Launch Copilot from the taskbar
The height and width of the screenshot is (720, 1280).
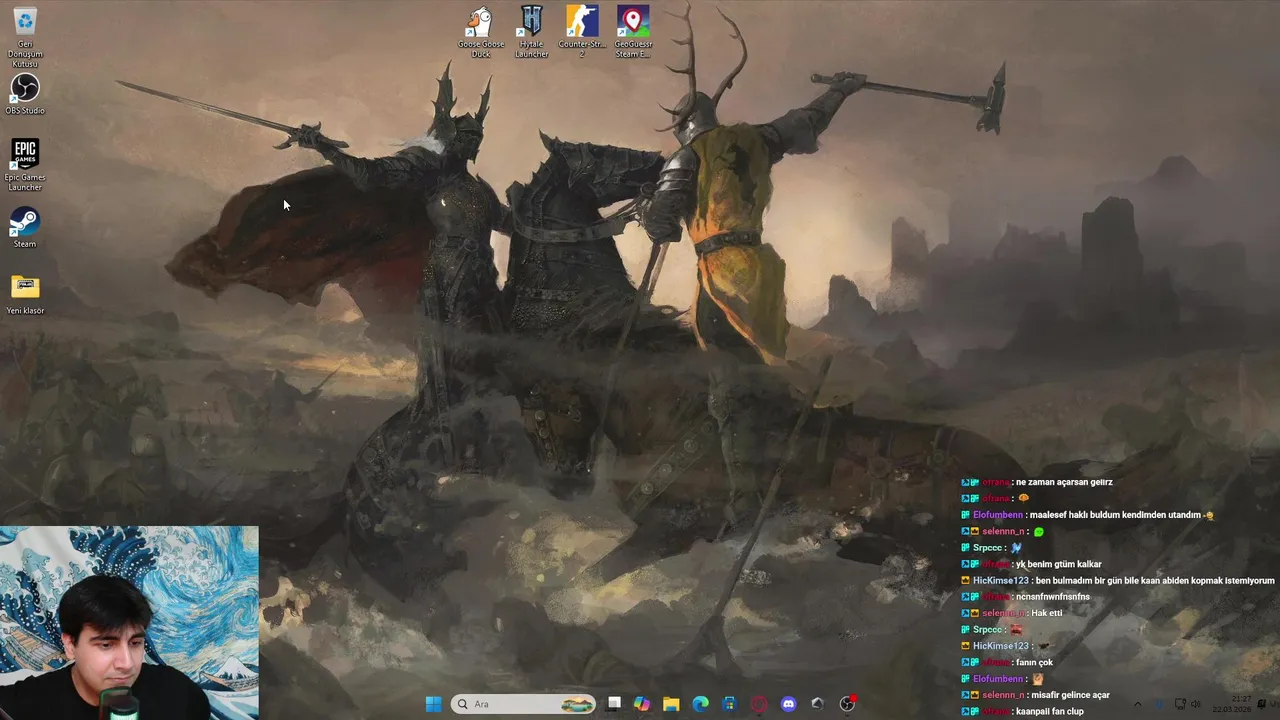point(642,704)
